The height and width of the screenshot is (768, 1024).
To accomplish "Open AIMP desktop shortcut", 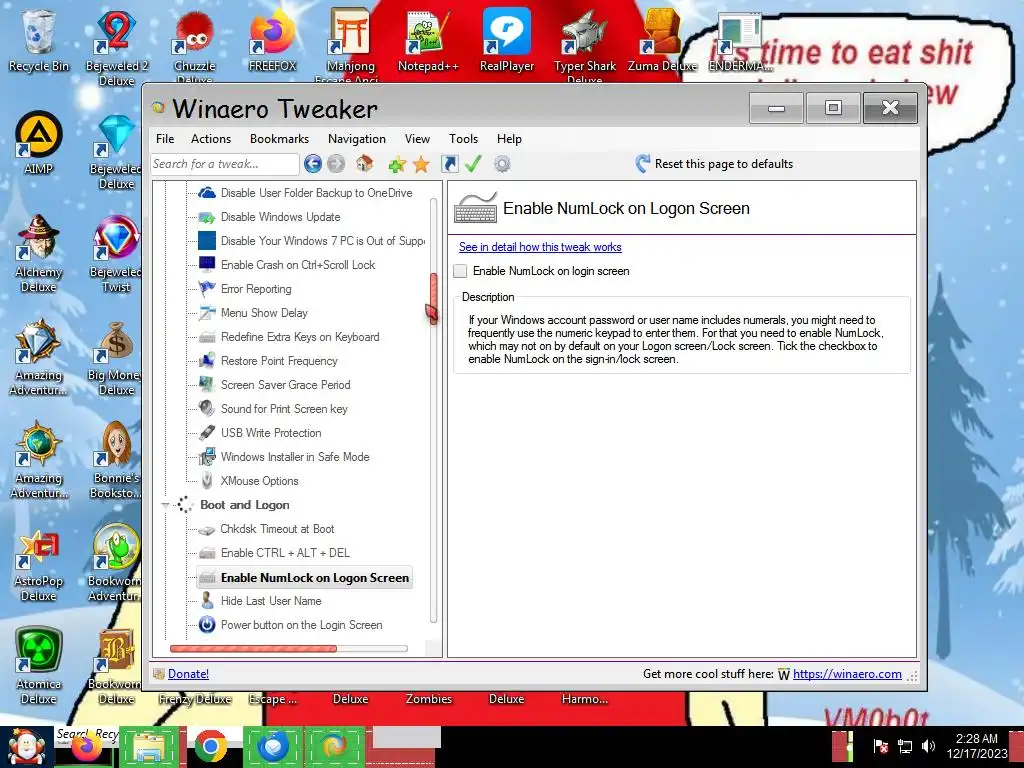I will coord(39,142).
